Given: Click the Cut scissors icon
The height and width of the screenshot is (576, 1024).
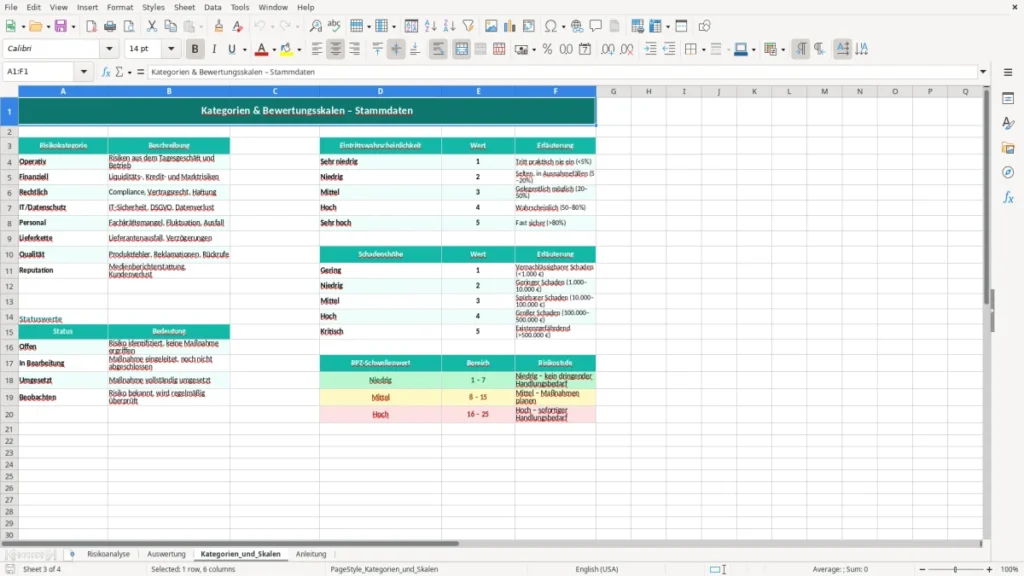Looking at the screenshot, I should (x=152, y=26).
